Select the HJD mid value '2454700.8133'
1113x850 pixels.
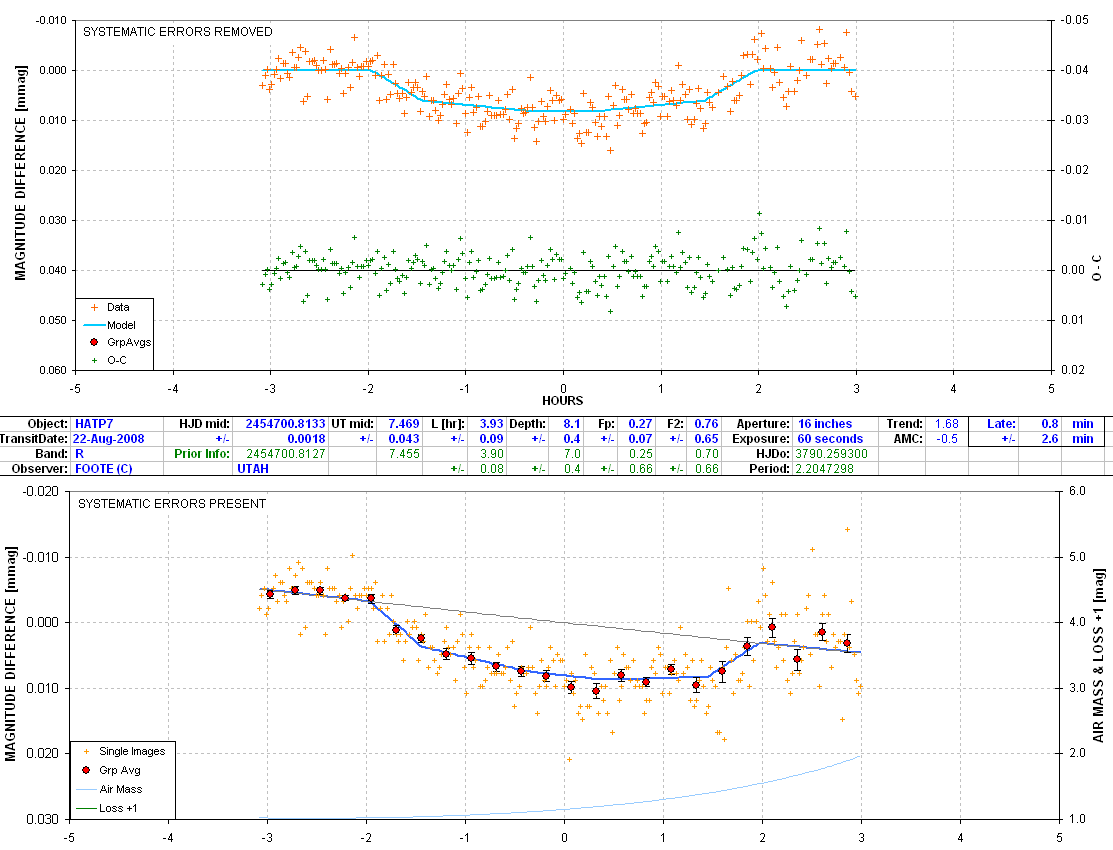(x=285, y=424)
